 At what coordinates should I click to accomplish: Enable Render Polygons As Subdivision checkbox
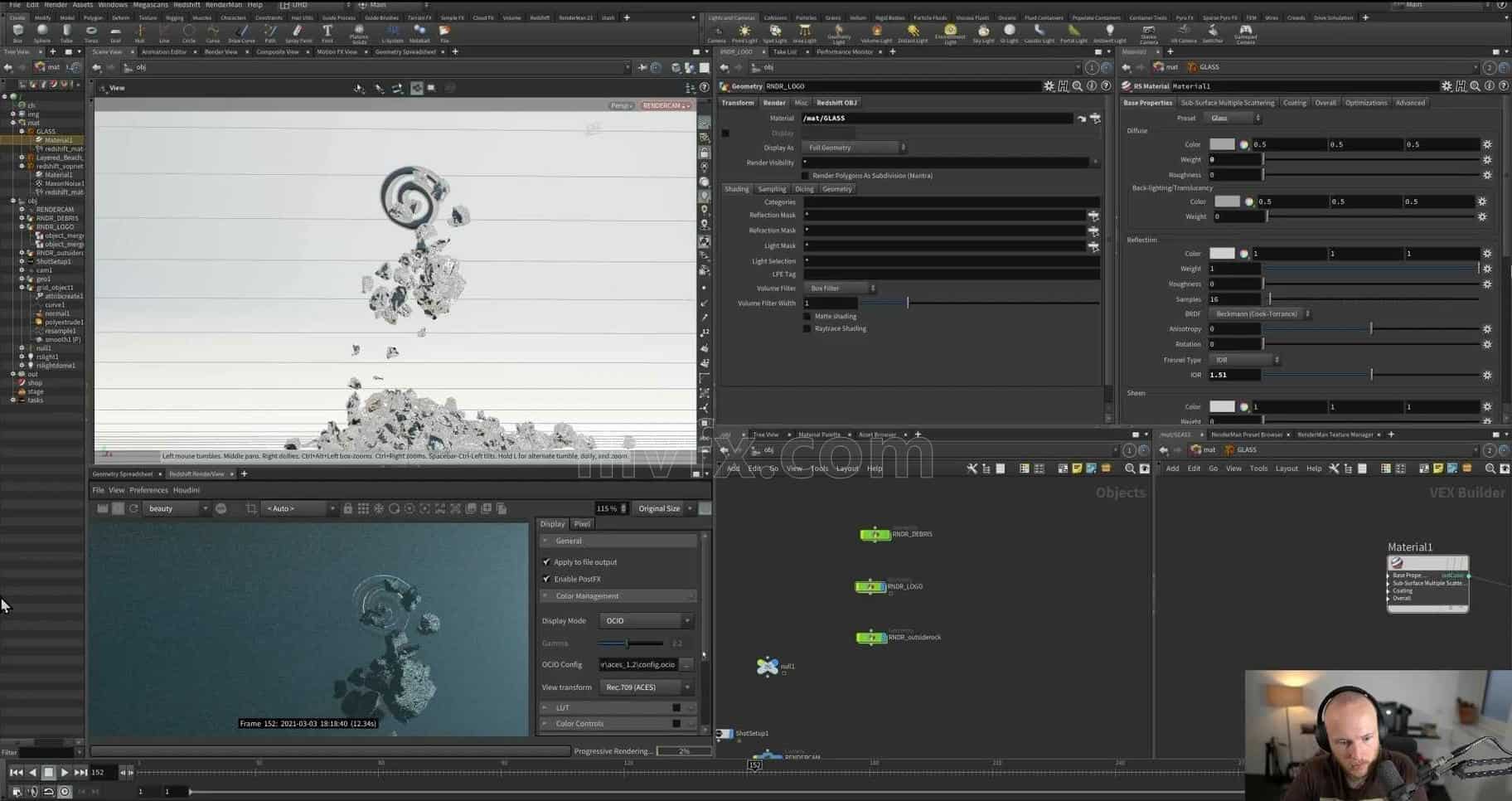[x=806, y=176]
